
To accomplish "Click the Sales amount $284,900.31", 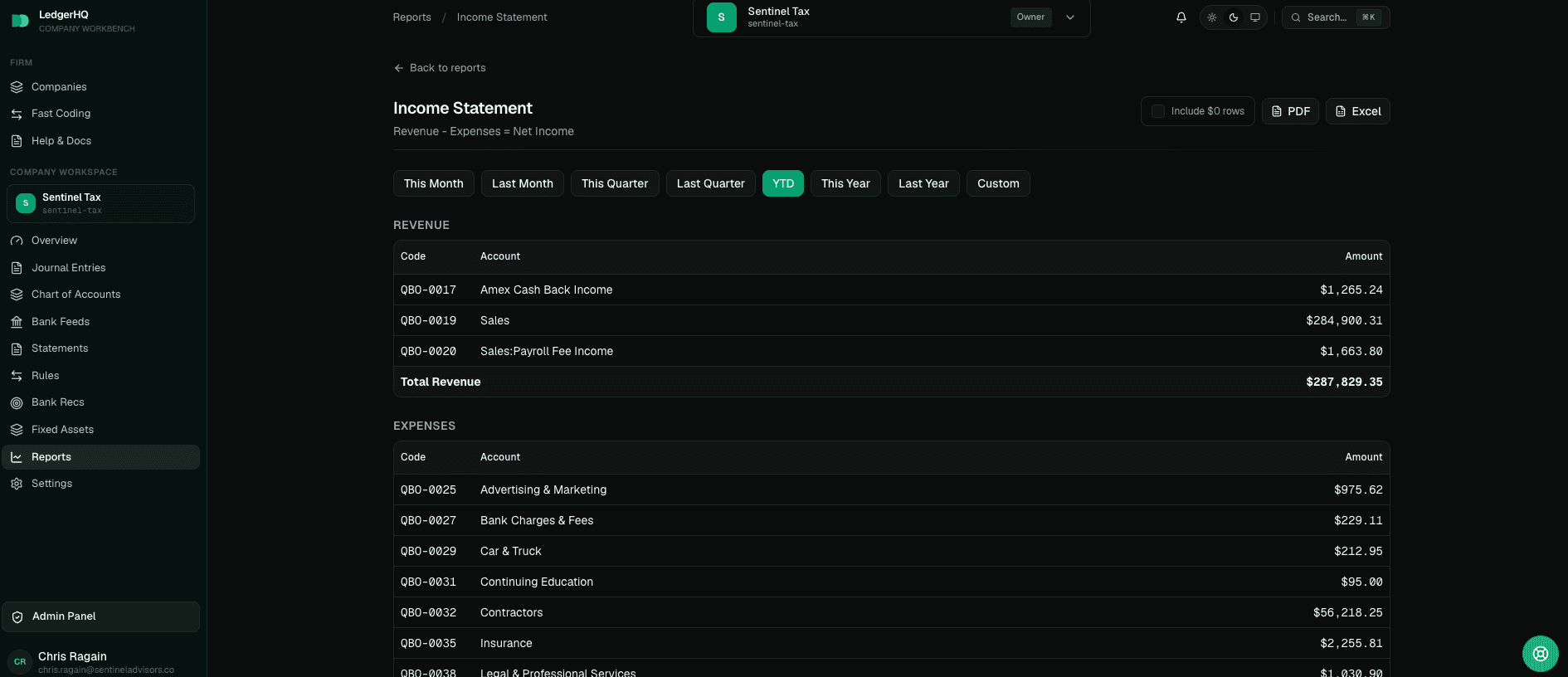I will click(1344, 320).
